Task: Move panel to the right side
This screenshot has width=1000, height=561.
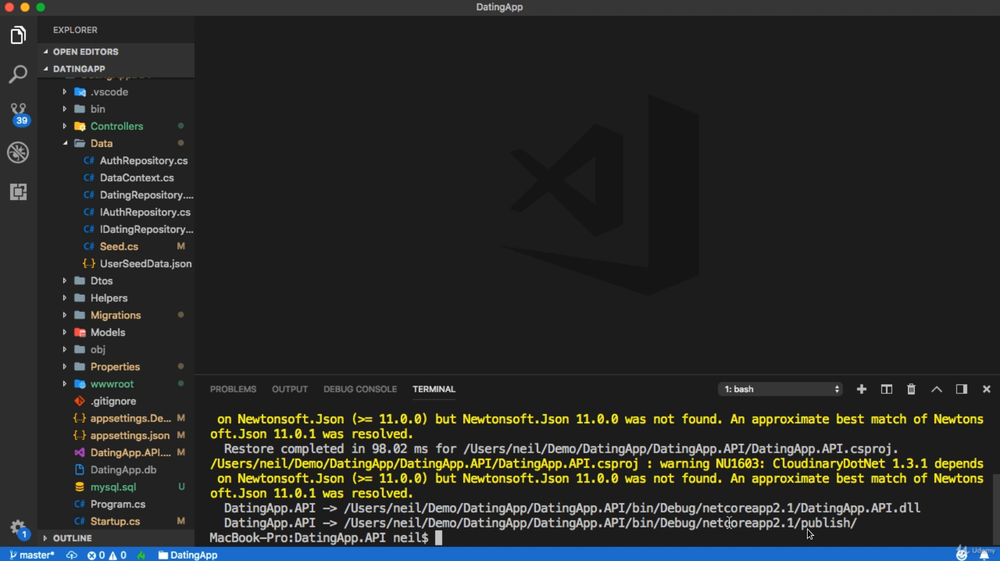Action: (x=961, y=389)
